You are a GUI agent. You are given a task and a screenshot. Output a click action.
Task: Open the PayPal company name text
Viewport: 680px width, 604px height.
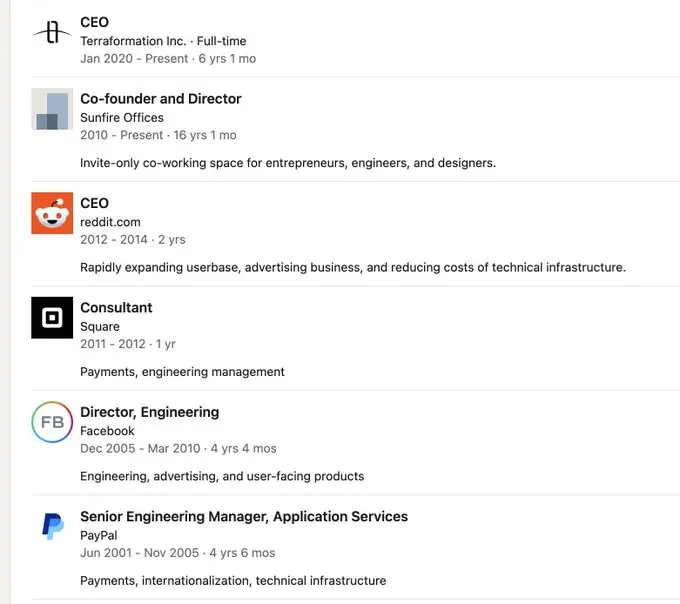point(99,535)
